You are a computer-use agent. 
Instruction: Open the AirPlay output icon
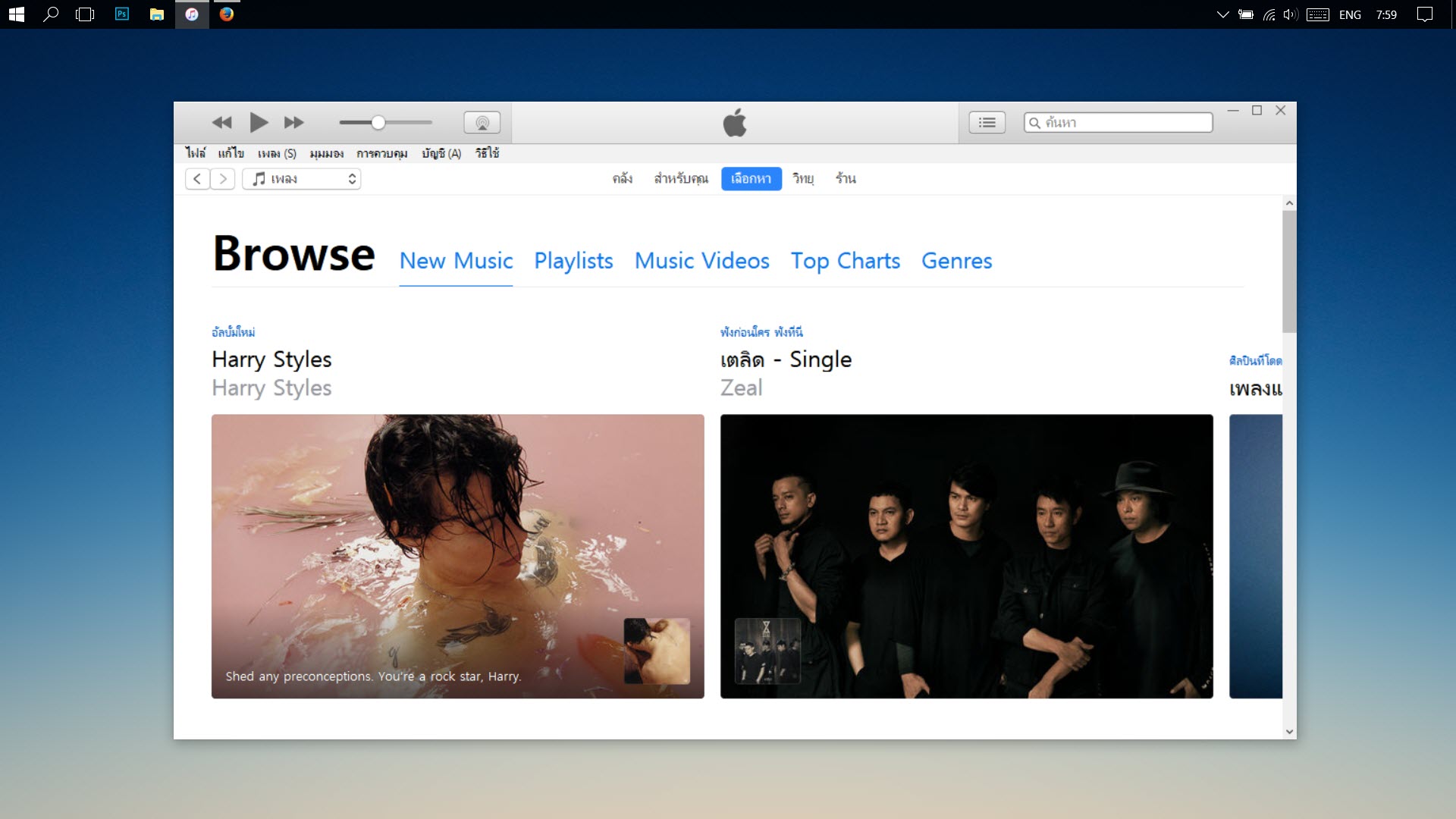point(482,123)
